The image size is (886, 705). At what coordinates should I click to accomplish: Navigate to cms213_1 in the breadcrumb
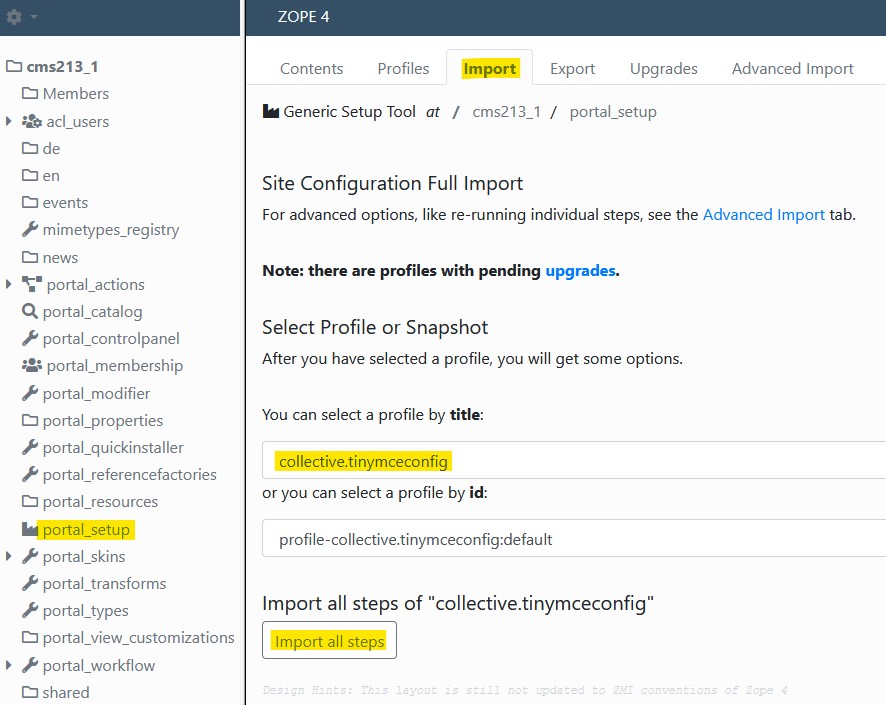coord(506,112)
